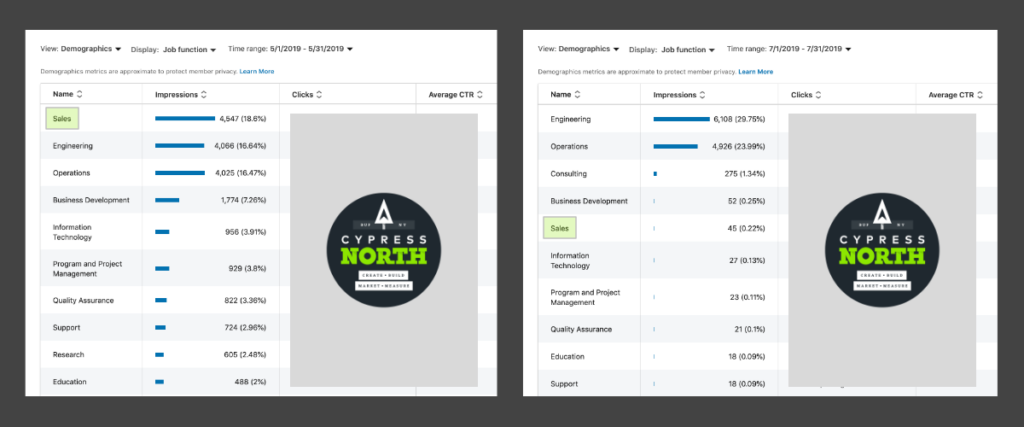Select Engineering row name in left table
Screen dimensions: 1024x427
pyautogui.click(x=72, y=146)
